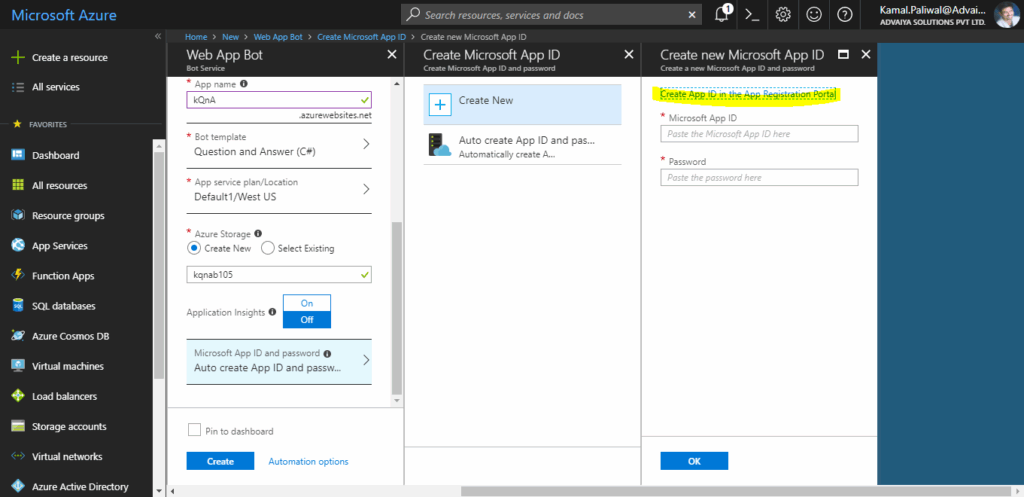Screen dimensions: 1024x497
Task: Click the feedback smiley icon
Action: [x=814, y=15]
